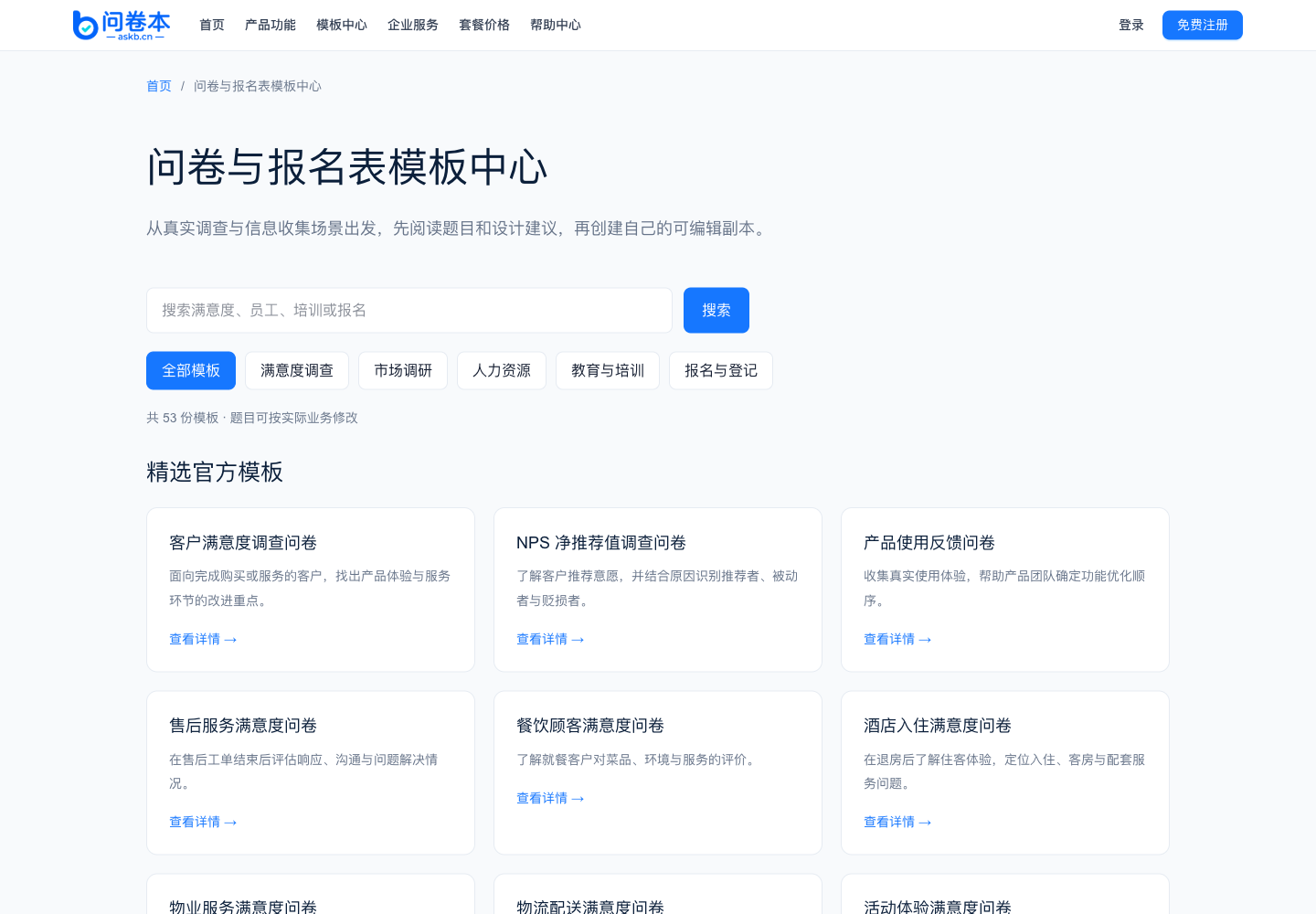Screen dimensions: 1316x914
Task: Click the 客户满意度调查问卷 card title
Action: click(243, 543)
